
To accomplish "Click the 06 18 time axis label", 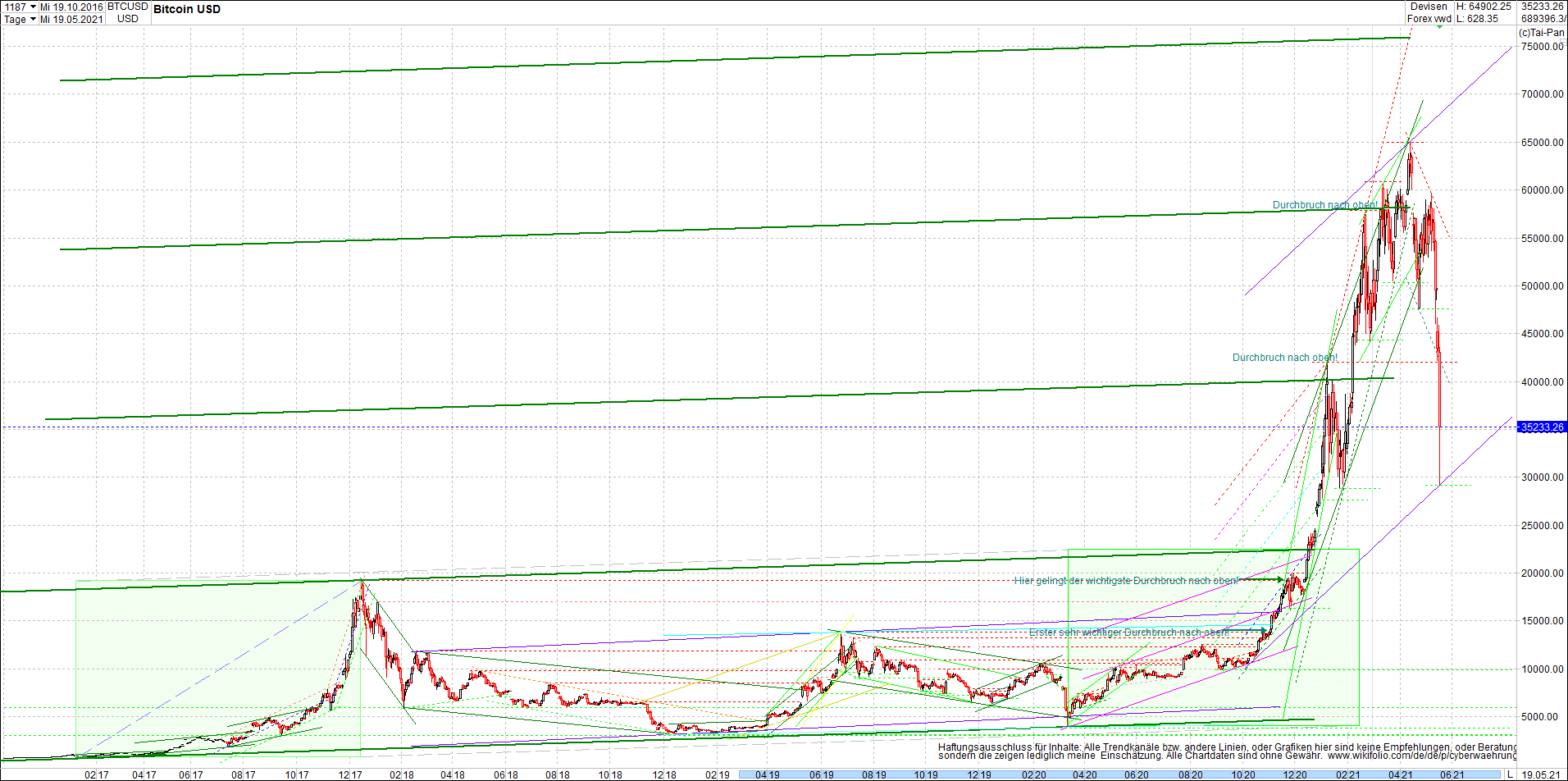I will [x=506, y=775].
